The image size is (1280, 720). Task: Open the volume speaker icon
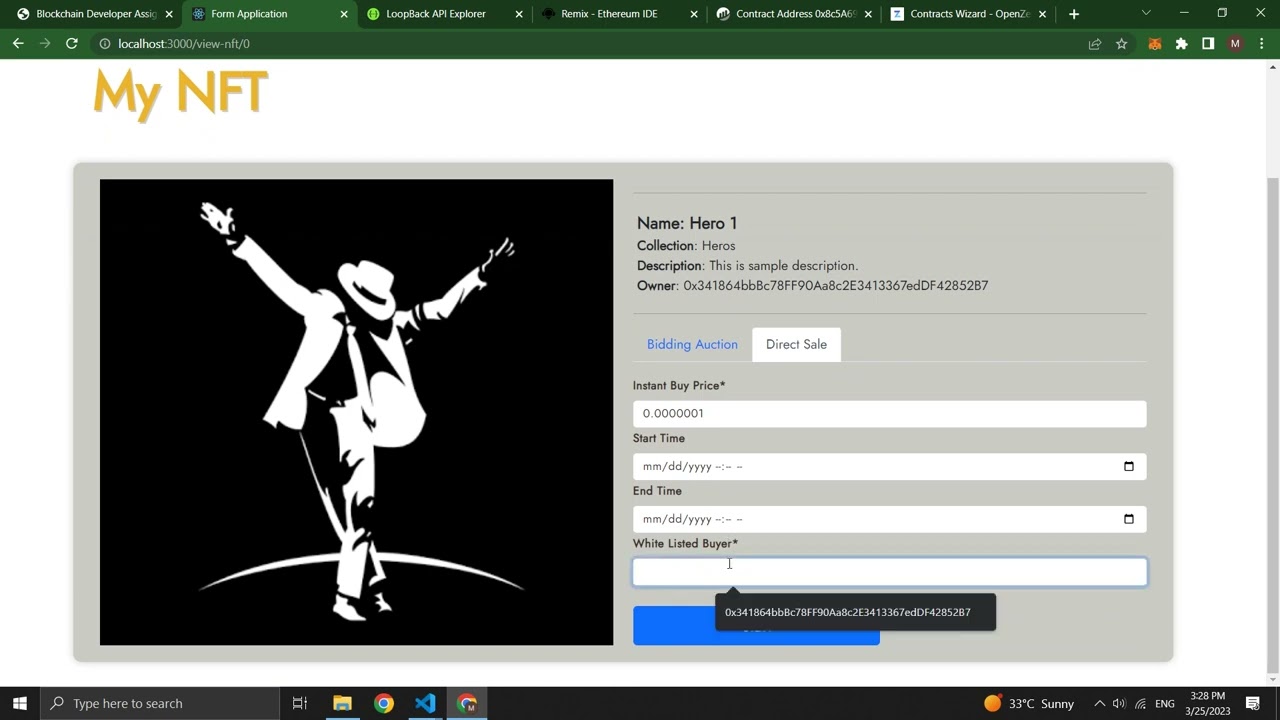click(1119, 703)
